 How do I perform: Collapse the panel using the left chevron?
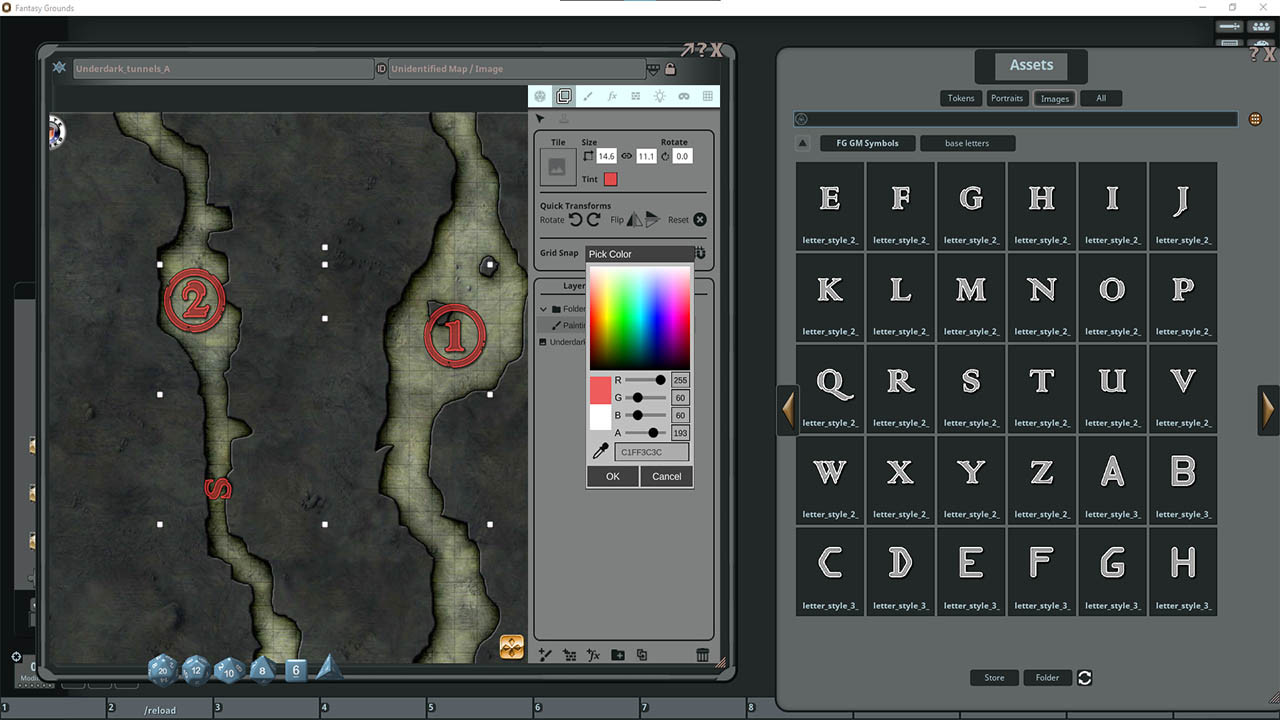[787, 410]
